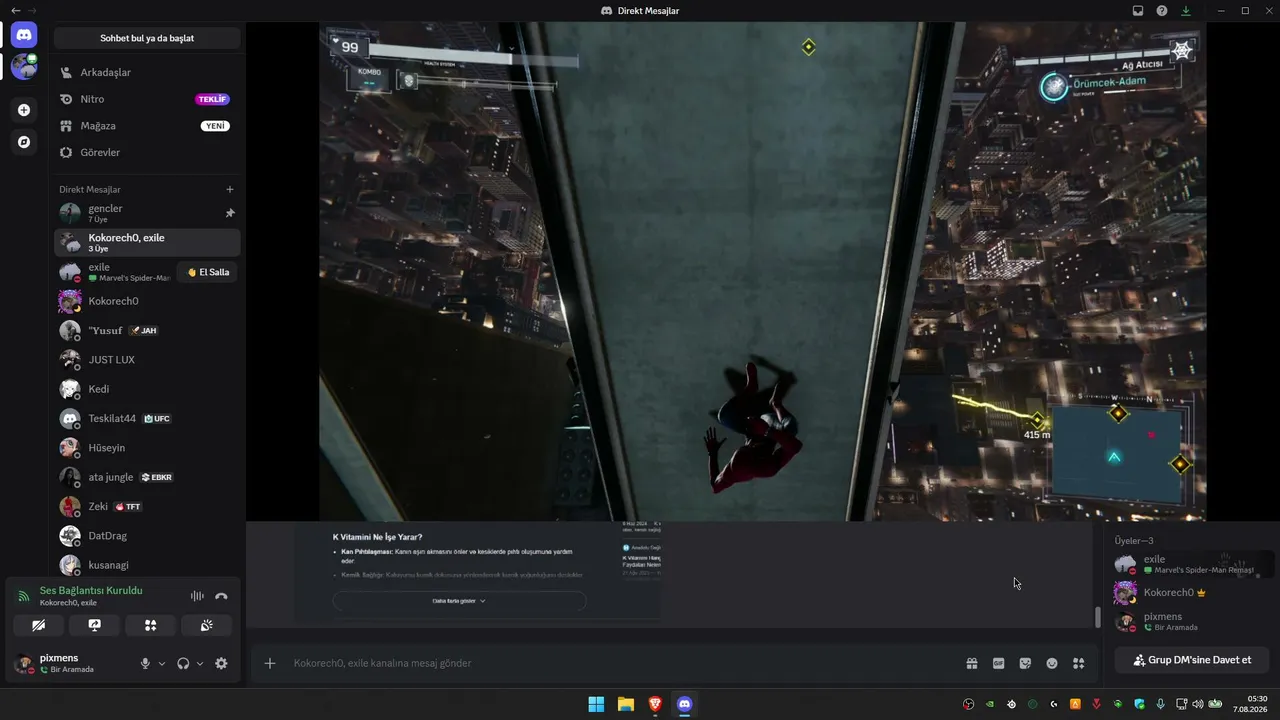This screenshot has width=1280, height=720.
Task: Open direct message with kusanagi
Action: point(147,565)
